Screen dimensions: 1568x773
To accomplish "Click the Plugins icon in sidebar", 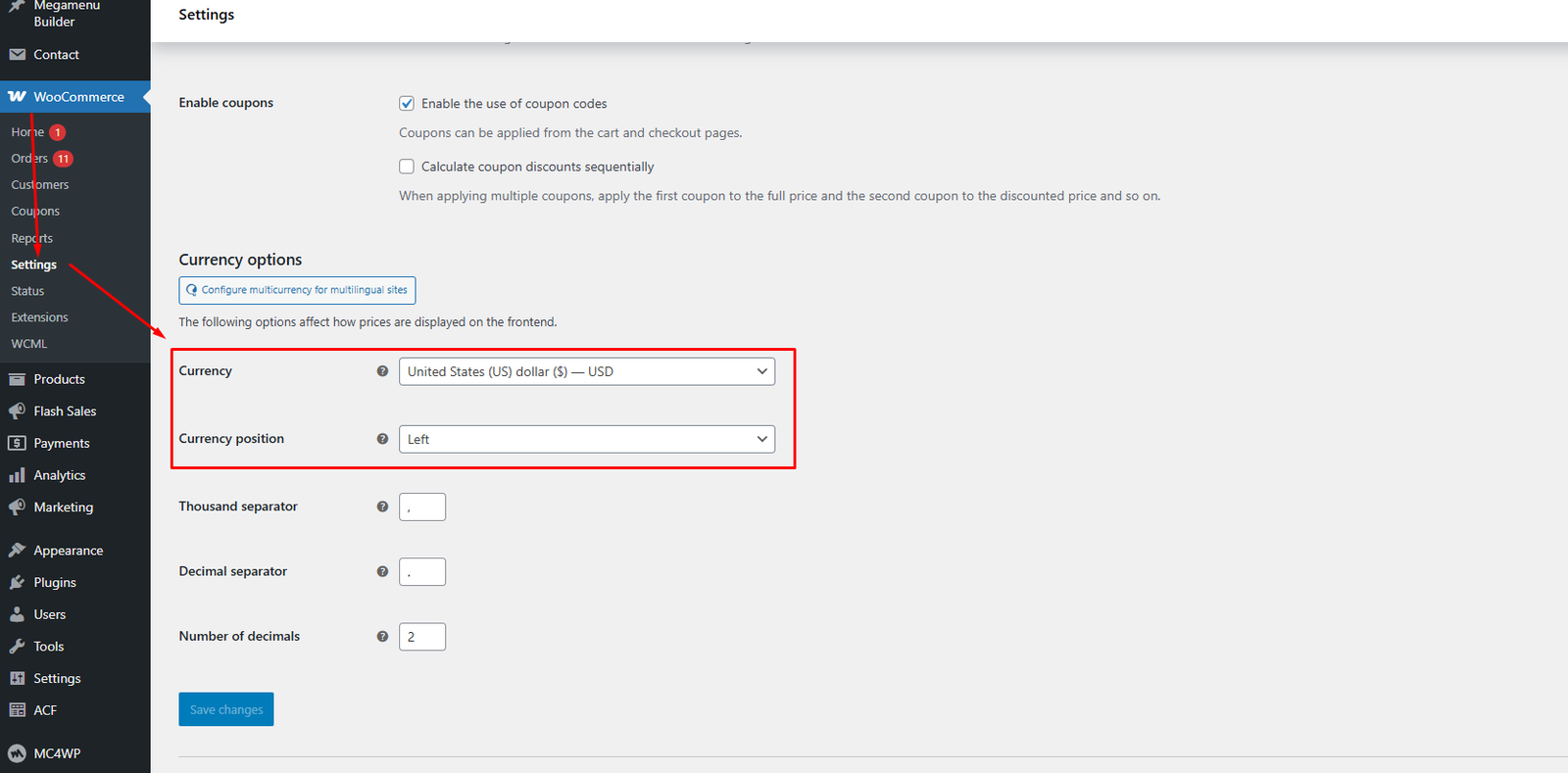I will point(17,582).
